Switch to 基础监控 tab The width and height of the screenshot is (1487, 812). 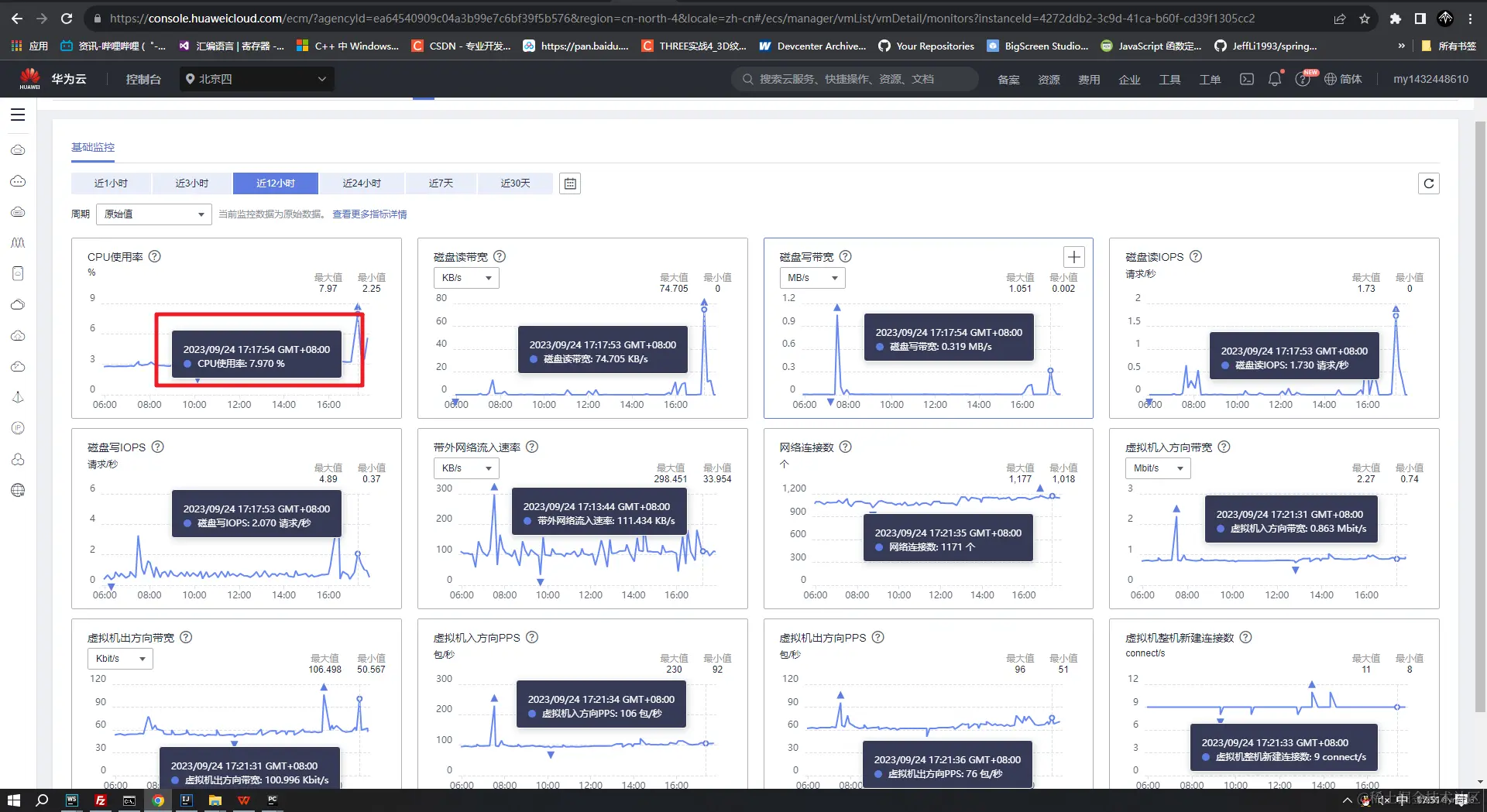[93, 147]
